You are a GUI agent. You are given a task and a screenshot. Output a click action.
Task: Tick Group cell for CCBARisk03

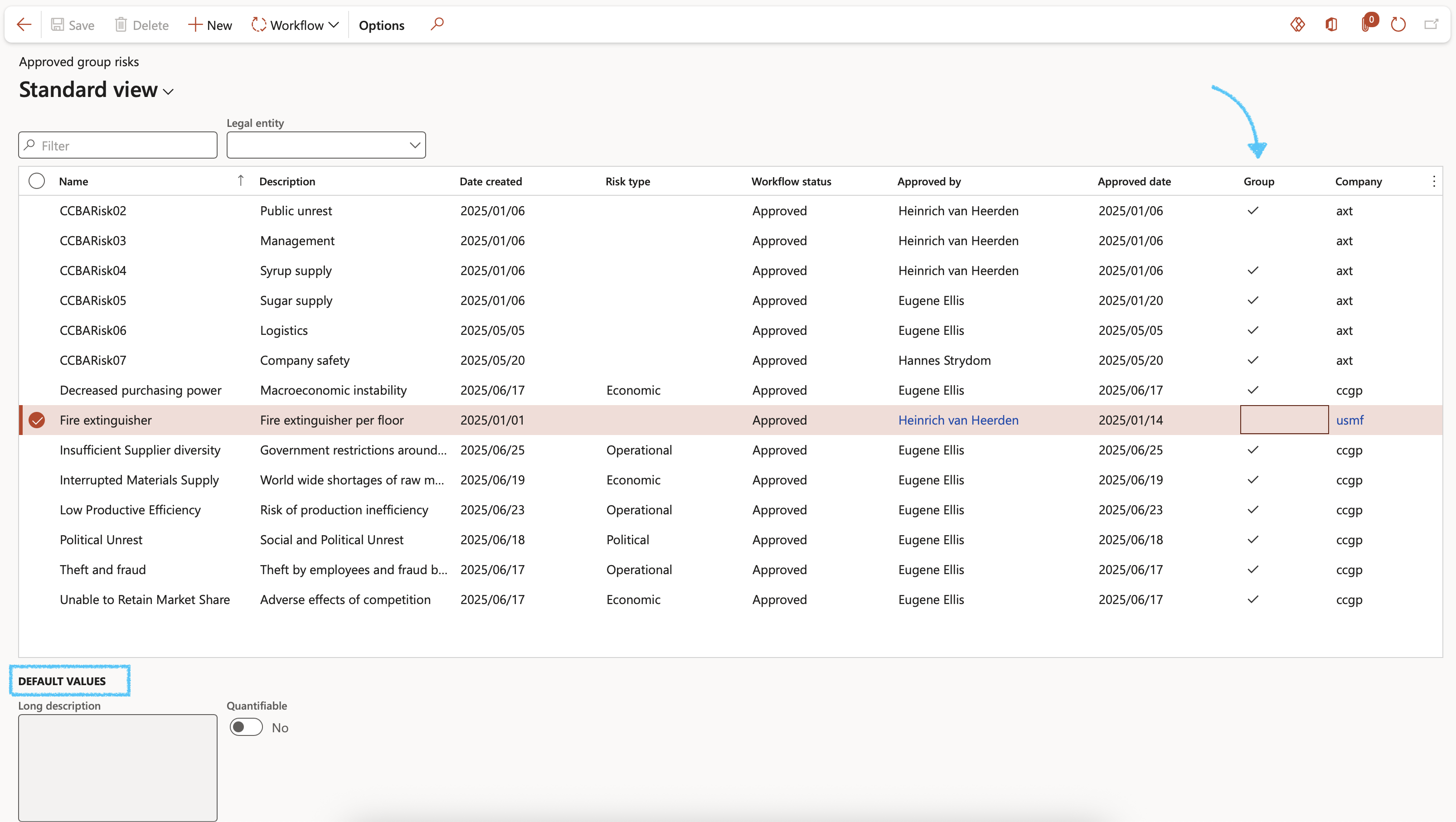1284,241
